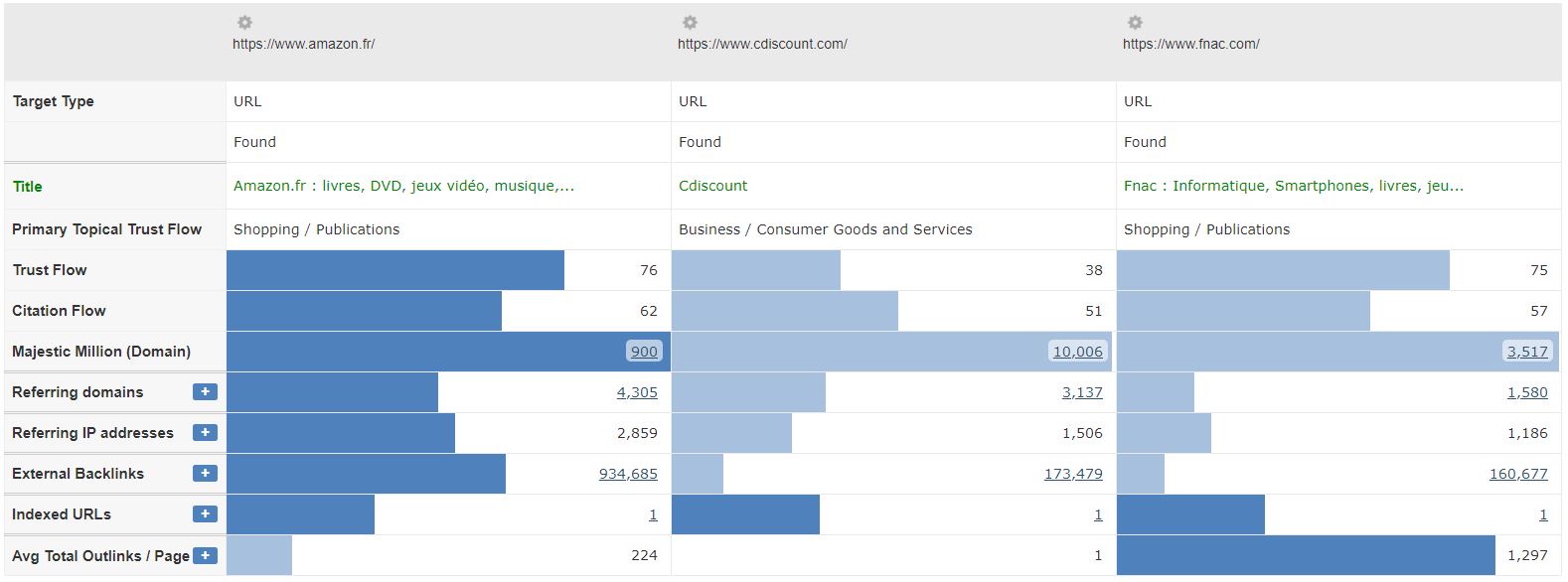Open Cdiscount's 3,137 referring domains
Image resolution: width=1568 pixels, height=582 pixels.
(x=1082, y=392)
